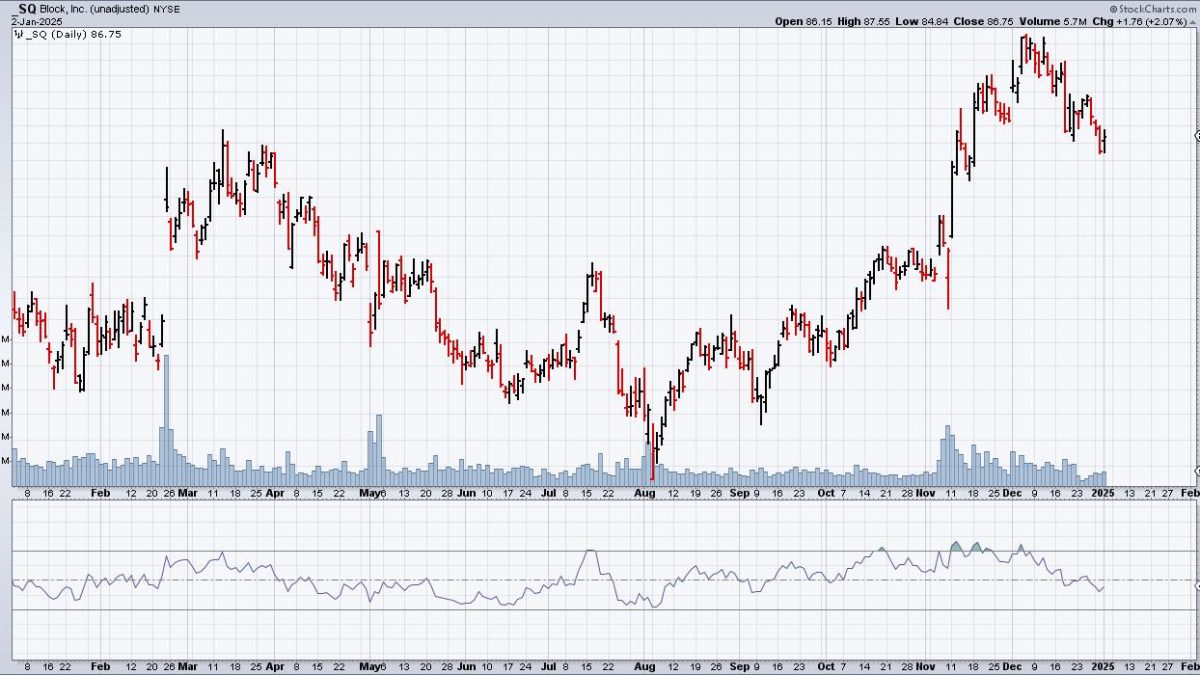Screen dimensions: 1200x675
Task: Click the High 87.55 value
Action: click(863, 20)
